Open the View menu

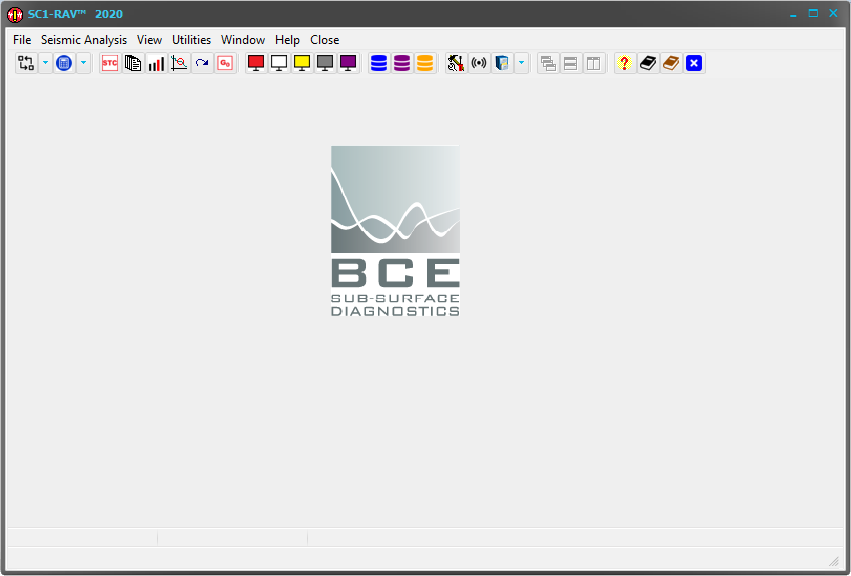click(149, 40)
